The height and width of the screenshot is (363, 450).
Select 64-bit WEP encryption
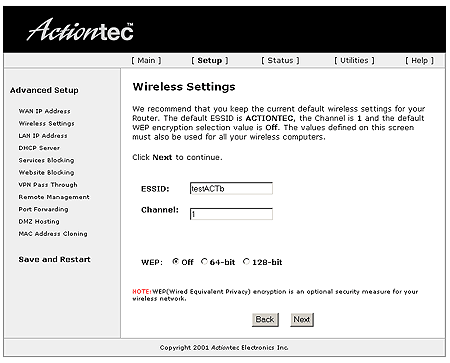(x=204, y=262)
